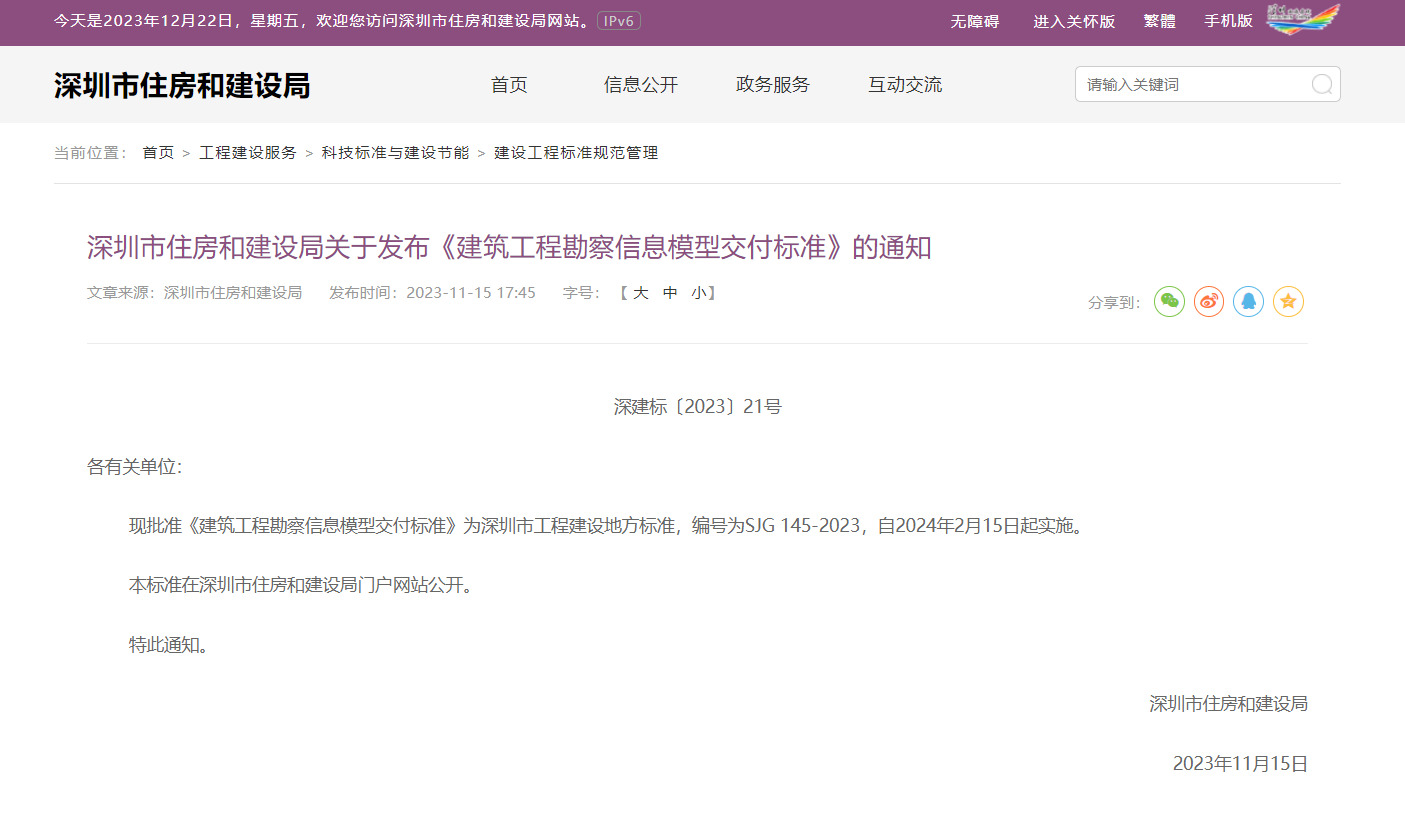Click the closing date 2023年11月15日
This screenshot has width=1405, height=818.
[x=1240, y=764]
